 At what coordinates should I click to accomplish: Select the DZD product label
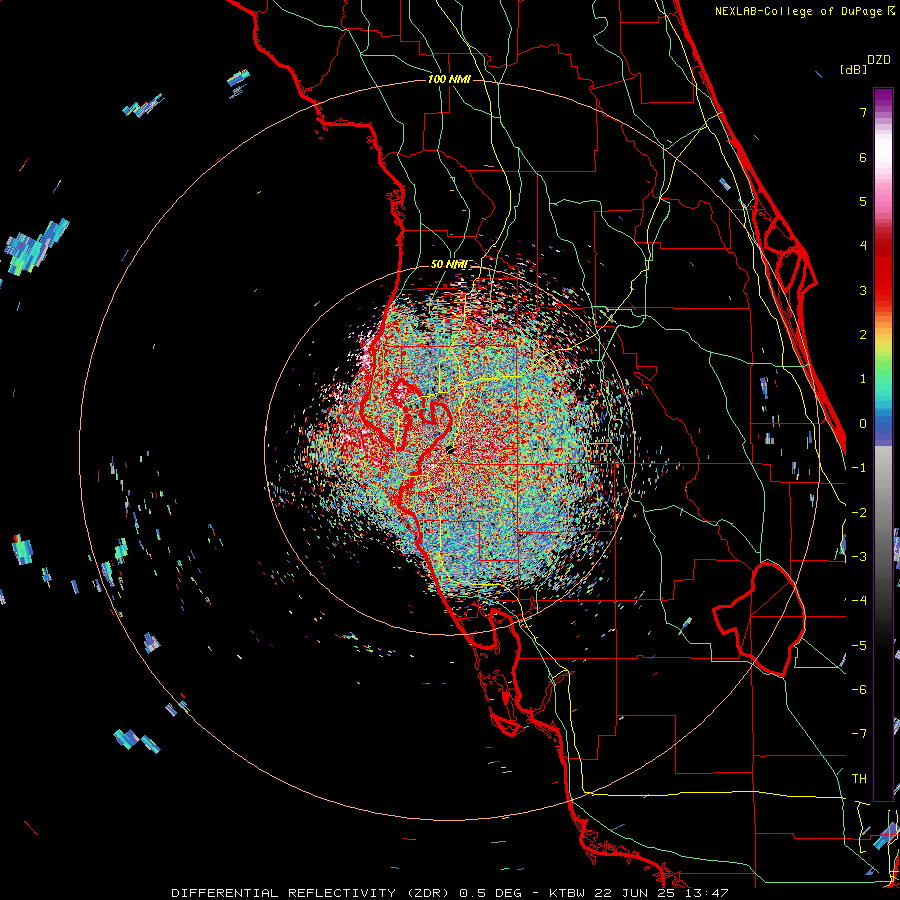pyautogui.click(x=879, y=60)
